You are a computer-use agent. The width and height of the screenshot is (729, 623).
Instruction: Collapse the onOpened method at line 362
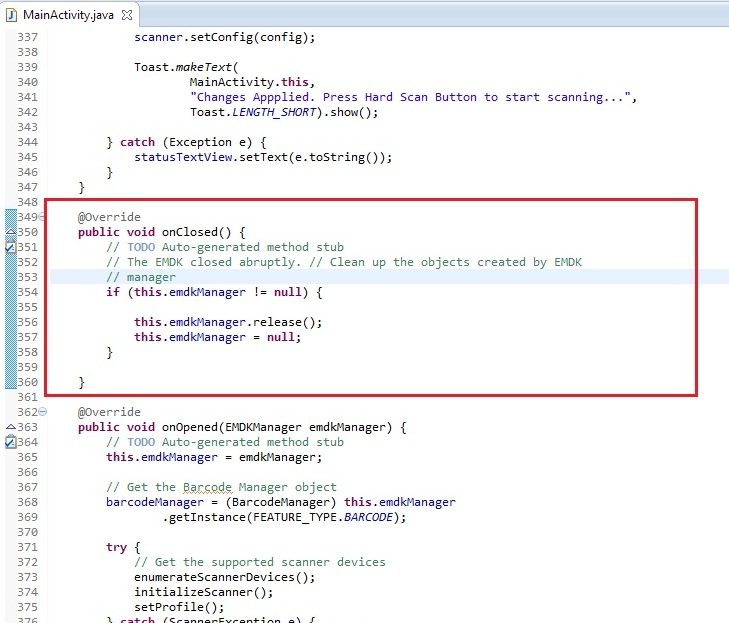[42, 412]
